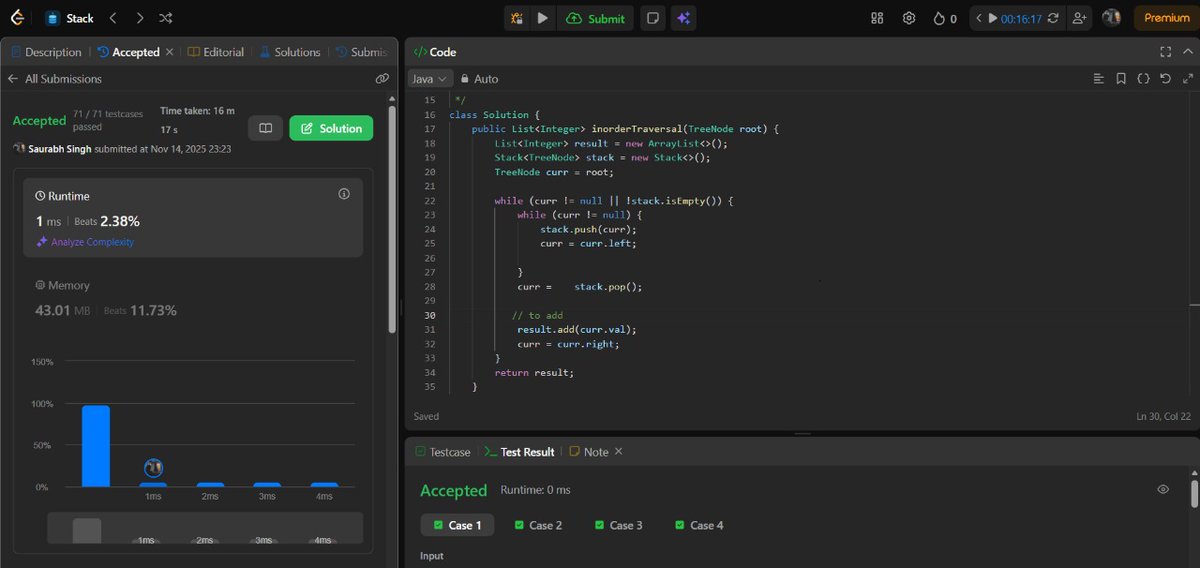1200x568 pixels.
Task: Invite a collaborator with add-user icon
Action: click(1079, 18)
